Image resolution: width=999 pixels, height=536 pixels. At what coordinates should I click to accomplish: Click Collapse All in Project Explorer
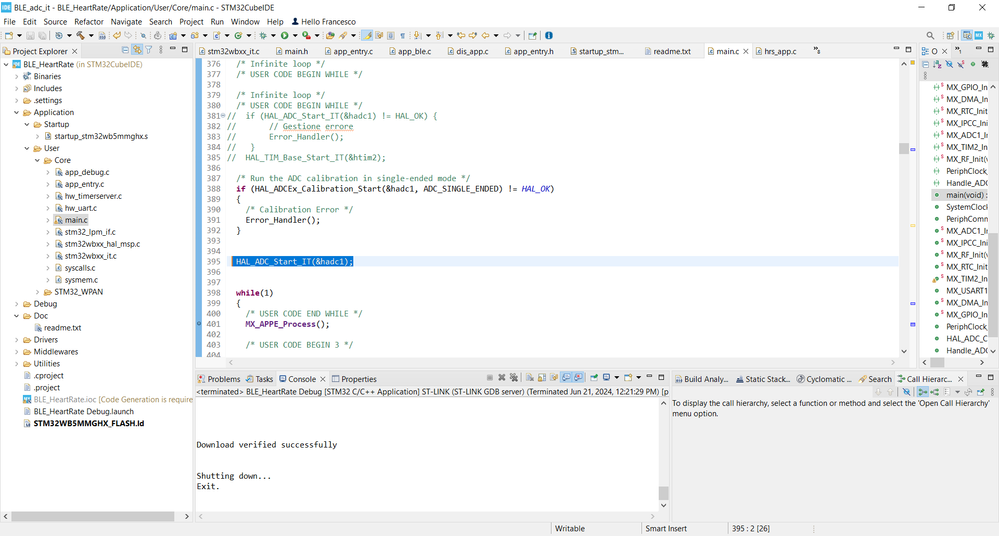[x=125, y=50]
